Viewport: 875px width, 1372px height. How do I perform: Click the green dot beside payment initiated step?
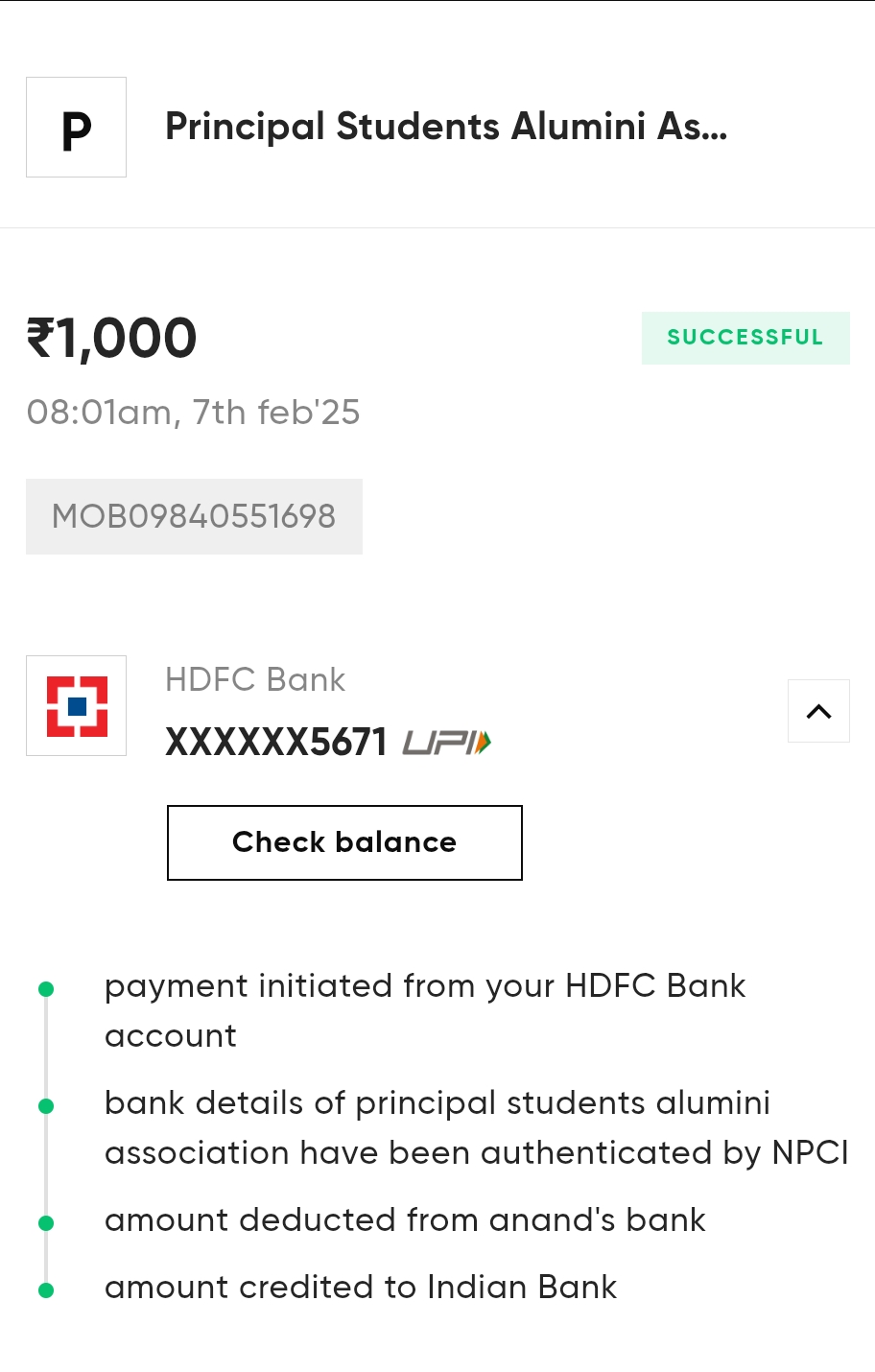coord(46,989)
